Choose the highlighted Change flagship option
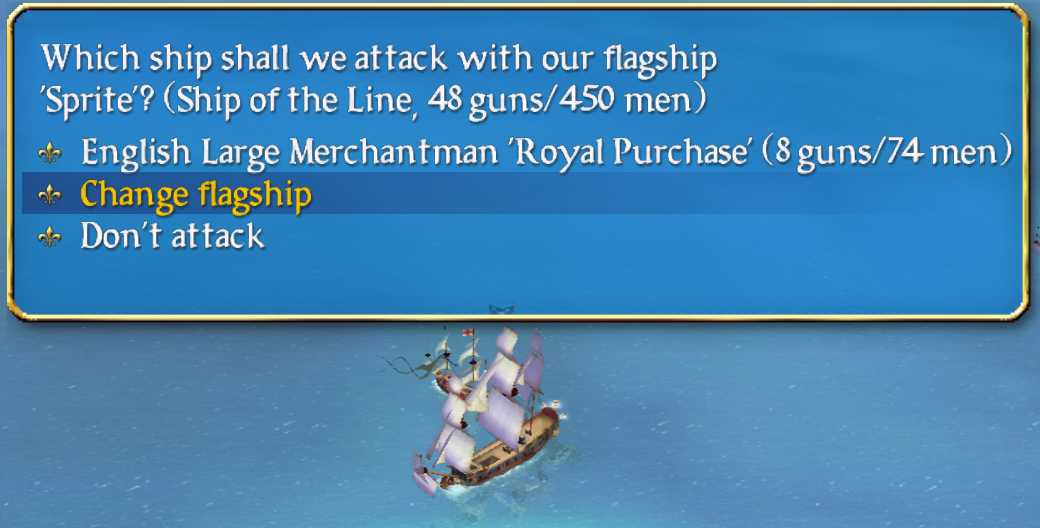This screenshot has width=1040, height=528. click(196, 195)
